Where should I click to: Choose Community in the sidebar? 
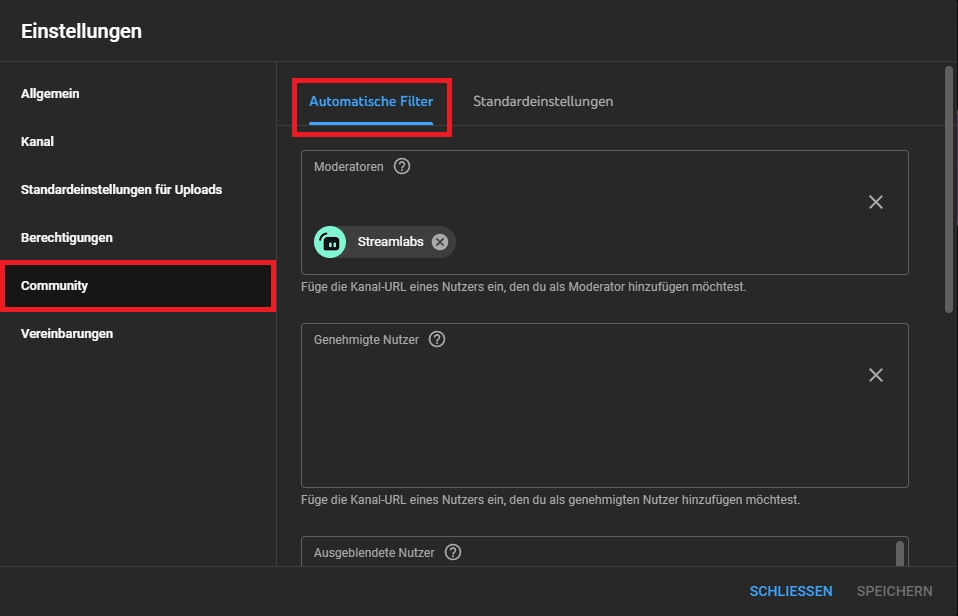pyautogui.click(x=54, y=286)
